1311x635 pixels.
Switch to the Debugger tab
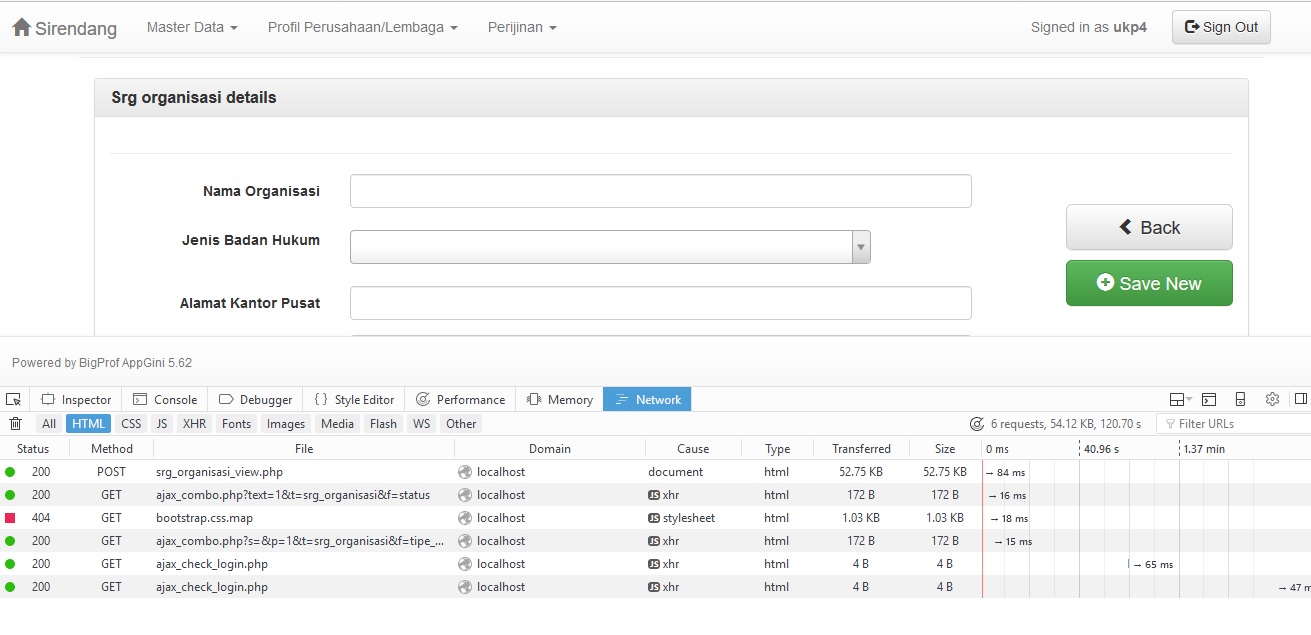tap(255, 399)
